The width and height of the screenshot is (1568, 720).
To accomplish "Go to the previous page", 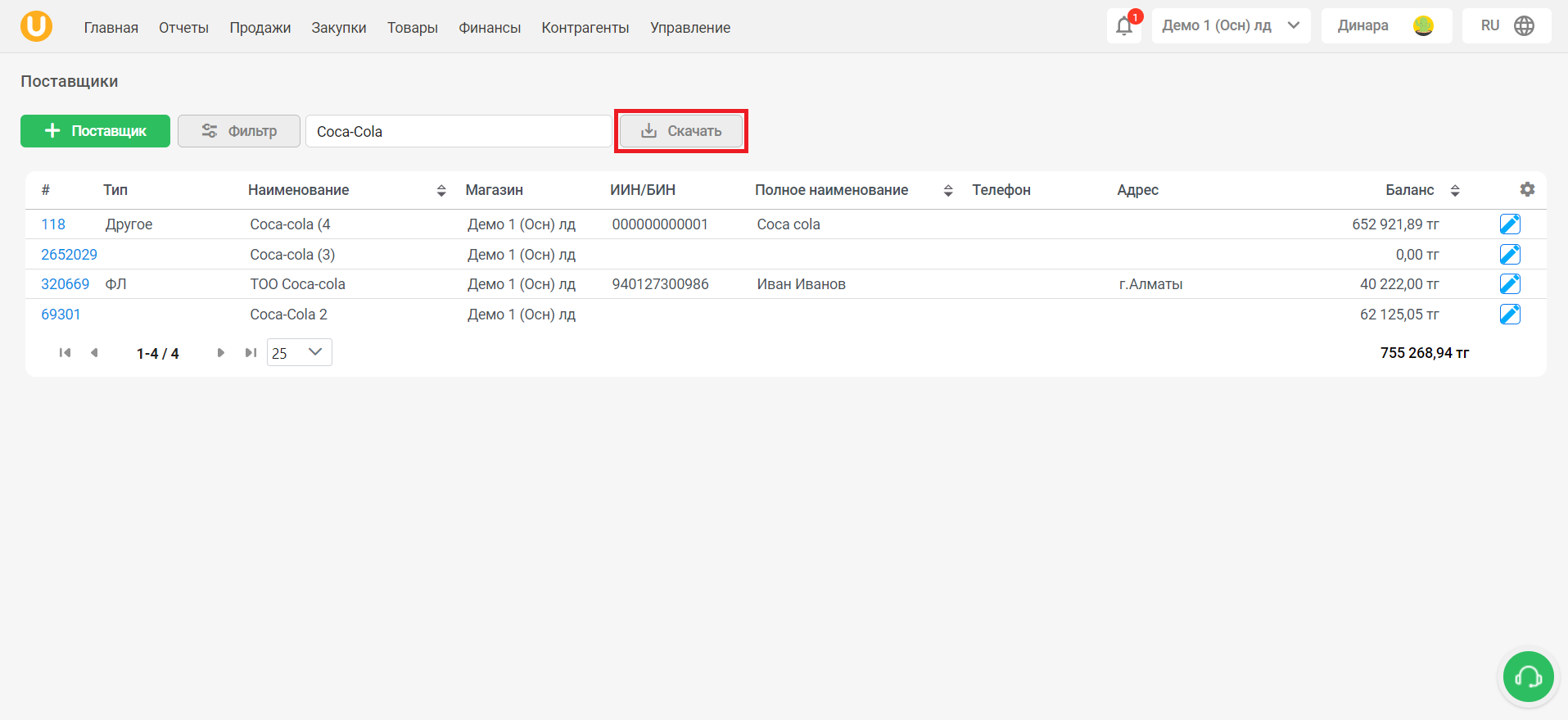I will coord(95,353).
